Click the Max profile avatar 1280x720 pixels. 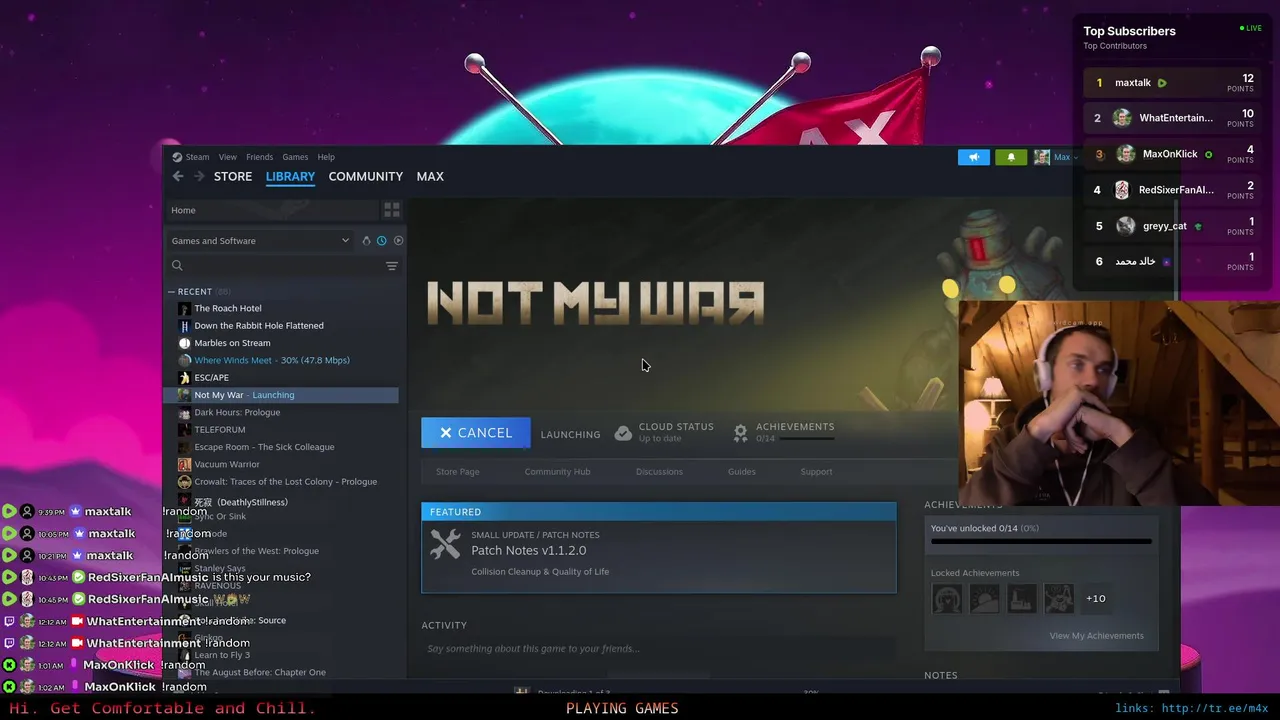[1042, 157]
